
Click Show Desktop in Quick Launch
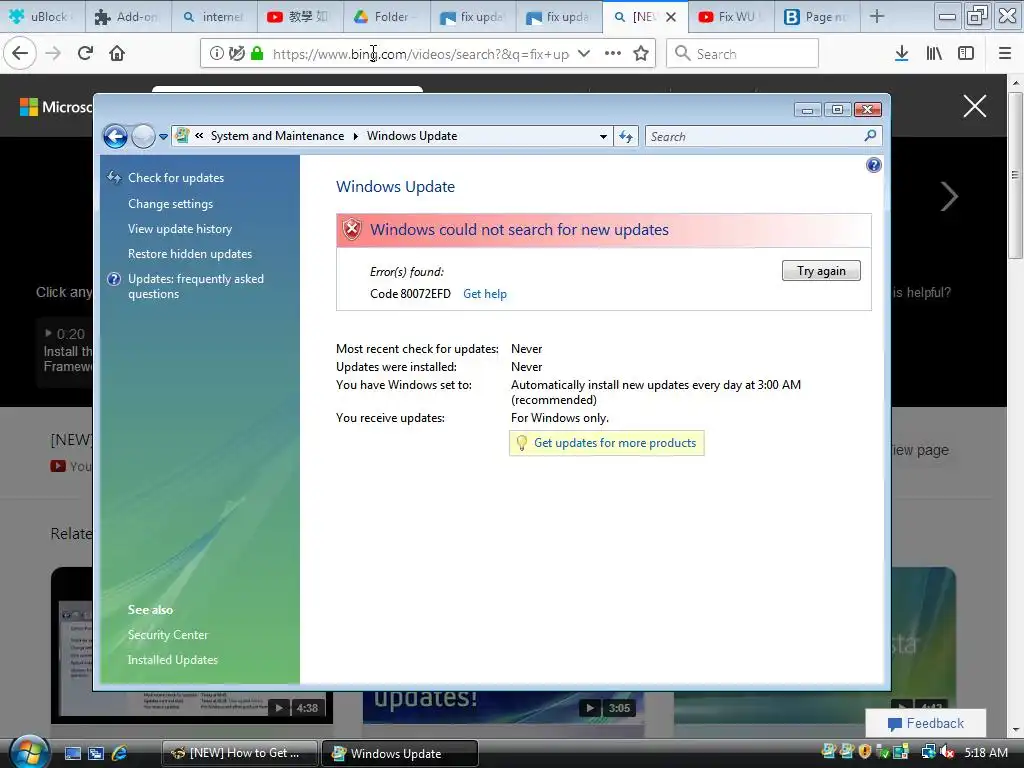coord(72,753)
